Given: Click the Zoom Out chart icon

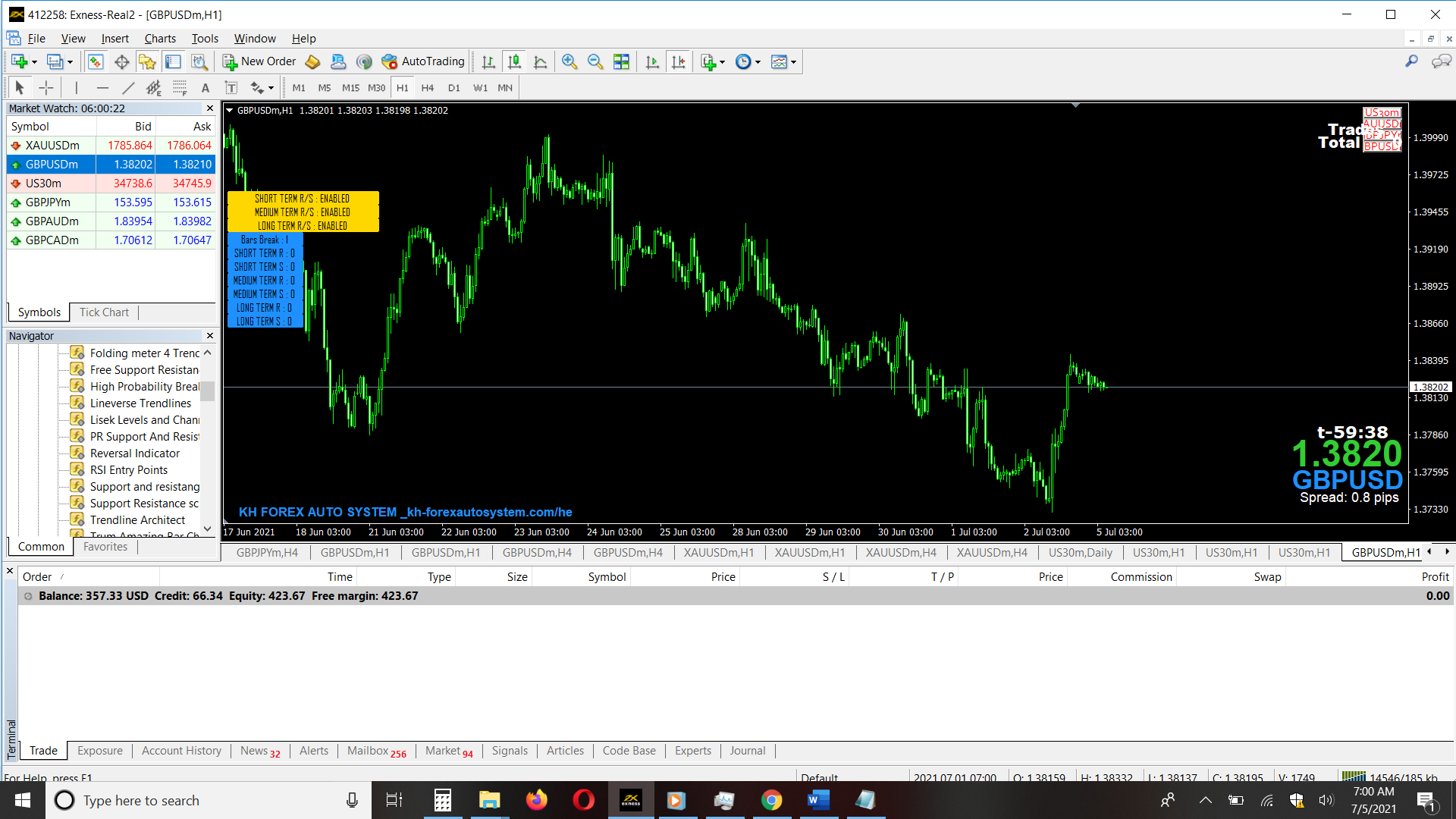Looking at the screenshot, I should click(x=595, y=61).
